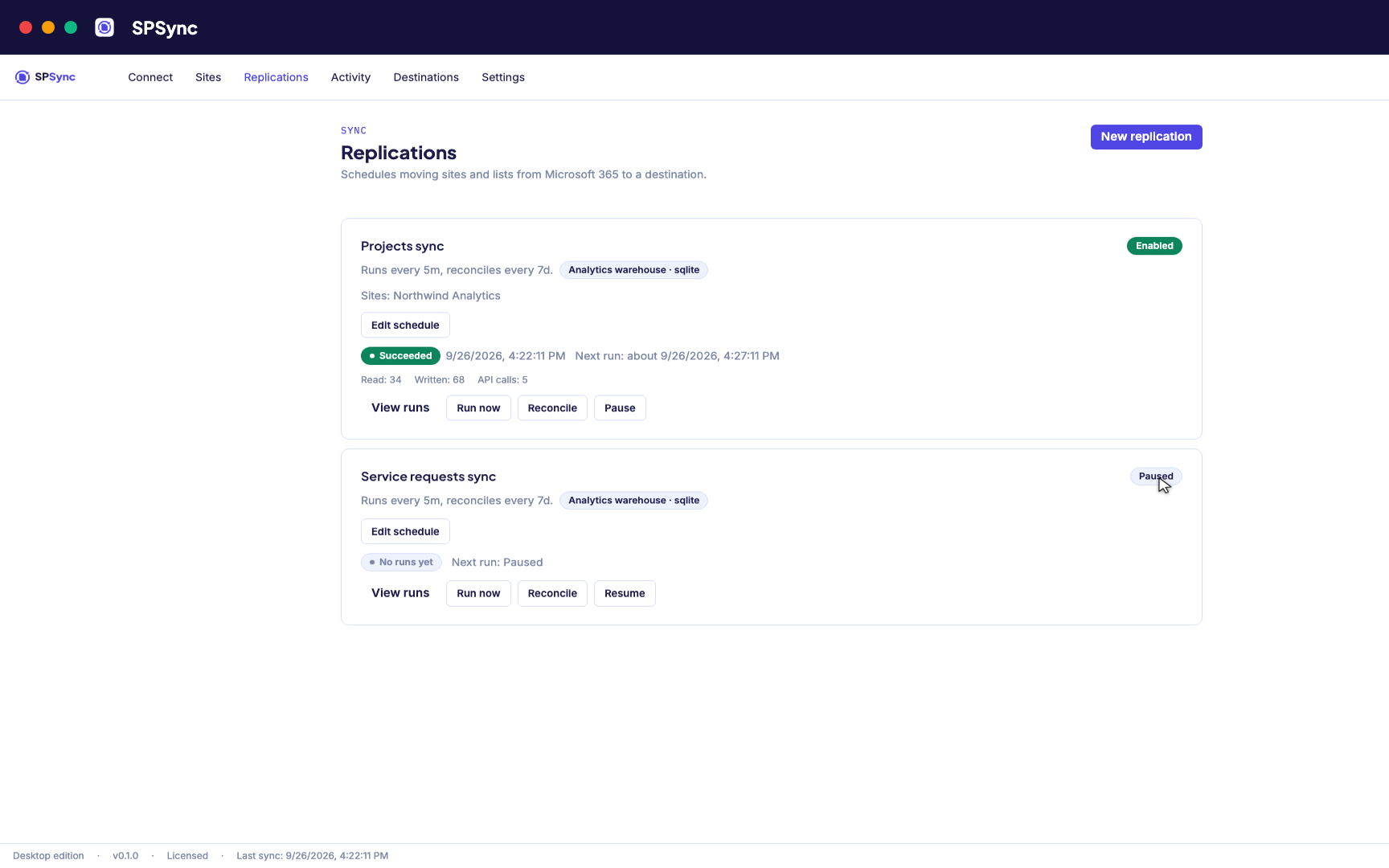Switch to the Activity tab
This screenshot has height=868, width=1389.
click(350, 77)
